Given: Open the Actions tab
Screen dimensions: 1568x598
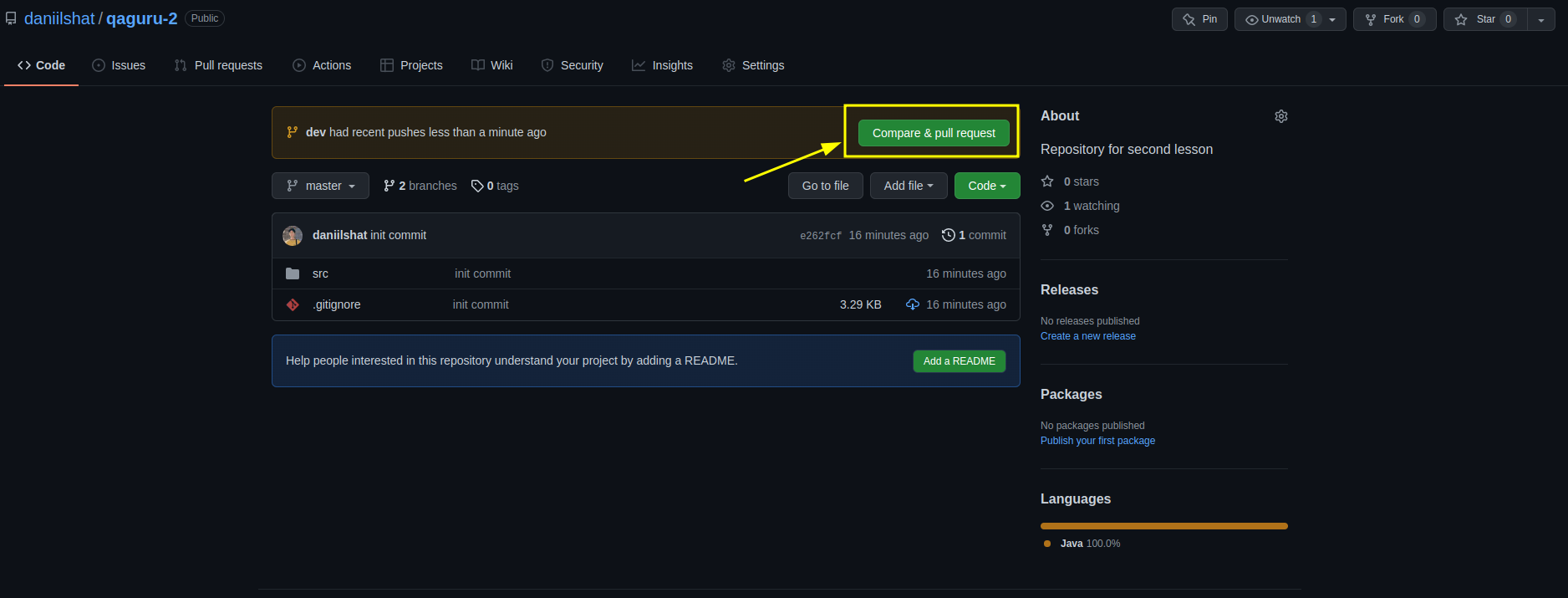Looking at the screenshot, I should click(x=322, y=65).
